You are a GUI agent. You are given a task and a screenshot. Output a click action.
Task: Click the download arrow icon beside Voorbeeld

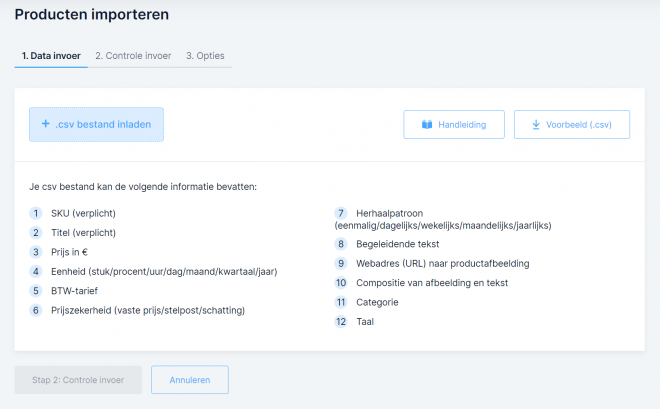(x=536, y=125)
